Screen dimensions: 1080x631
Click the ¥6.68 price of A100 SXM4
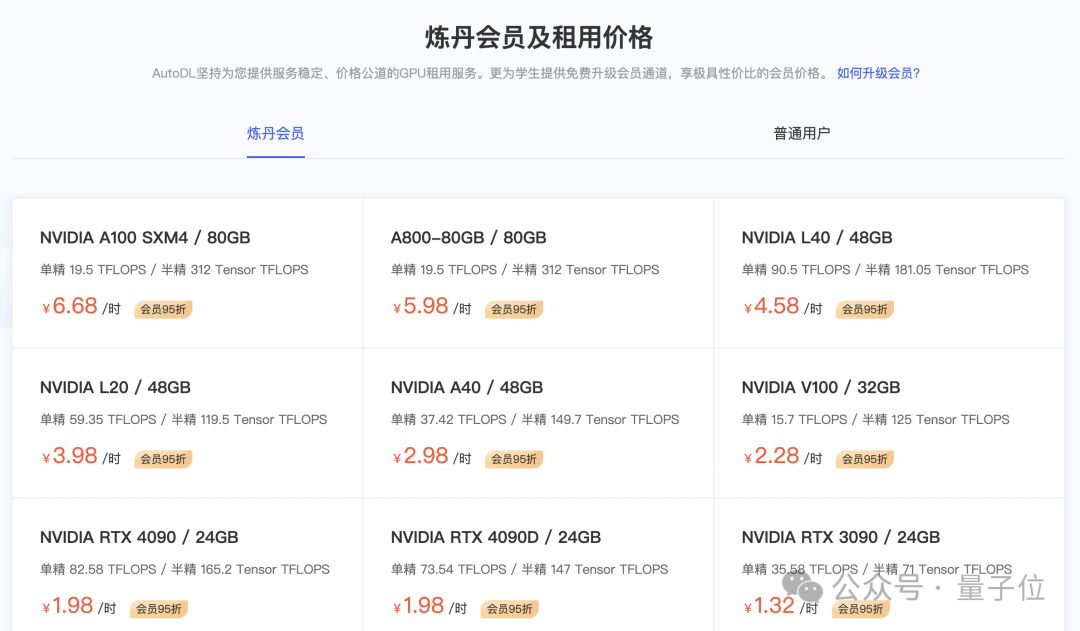point(70,306)
